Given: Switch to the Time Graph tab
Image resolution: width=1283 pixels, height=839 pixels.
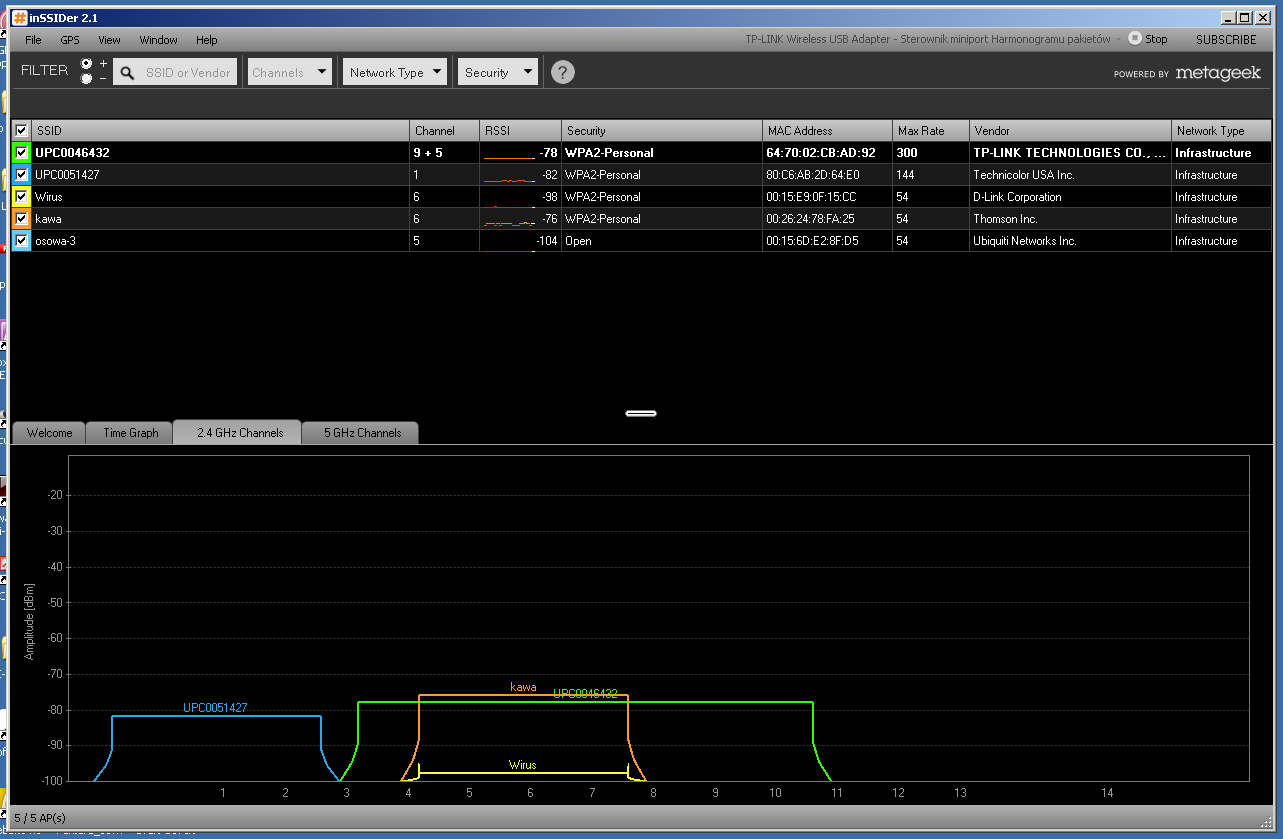Looking at the screenshot, I should tap(130, 433).
